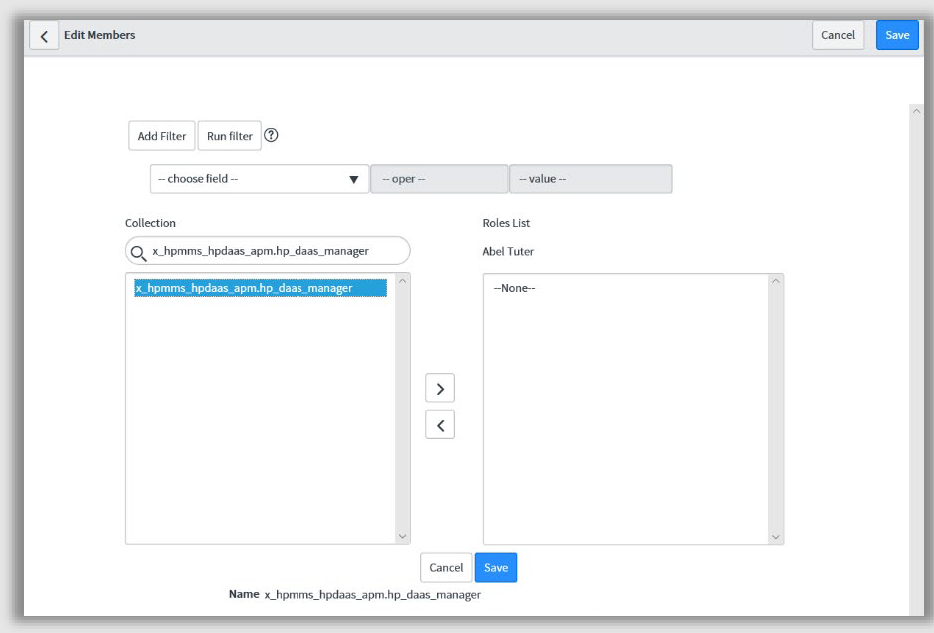
Task: Click the right arrow to add selected role
Action: 440,387
